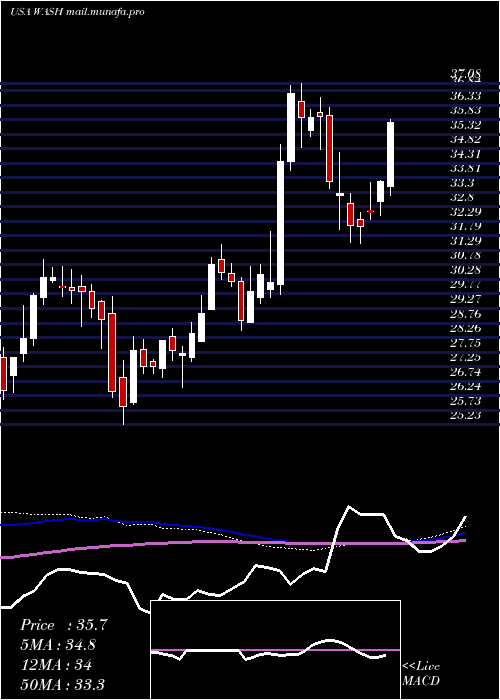Click the 31.29 price axis label
This screenshot has width=500, height=700.
point(466,241)
